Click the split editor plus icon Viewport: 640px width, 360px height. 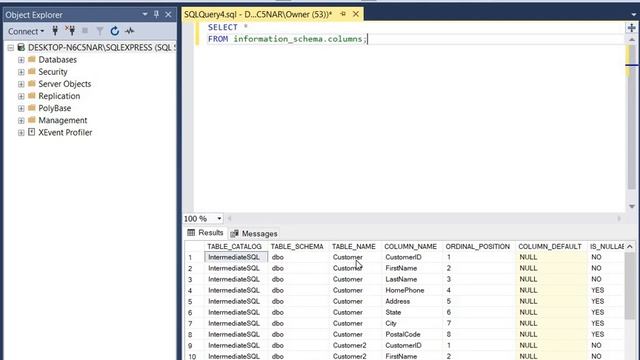(632, 28)
